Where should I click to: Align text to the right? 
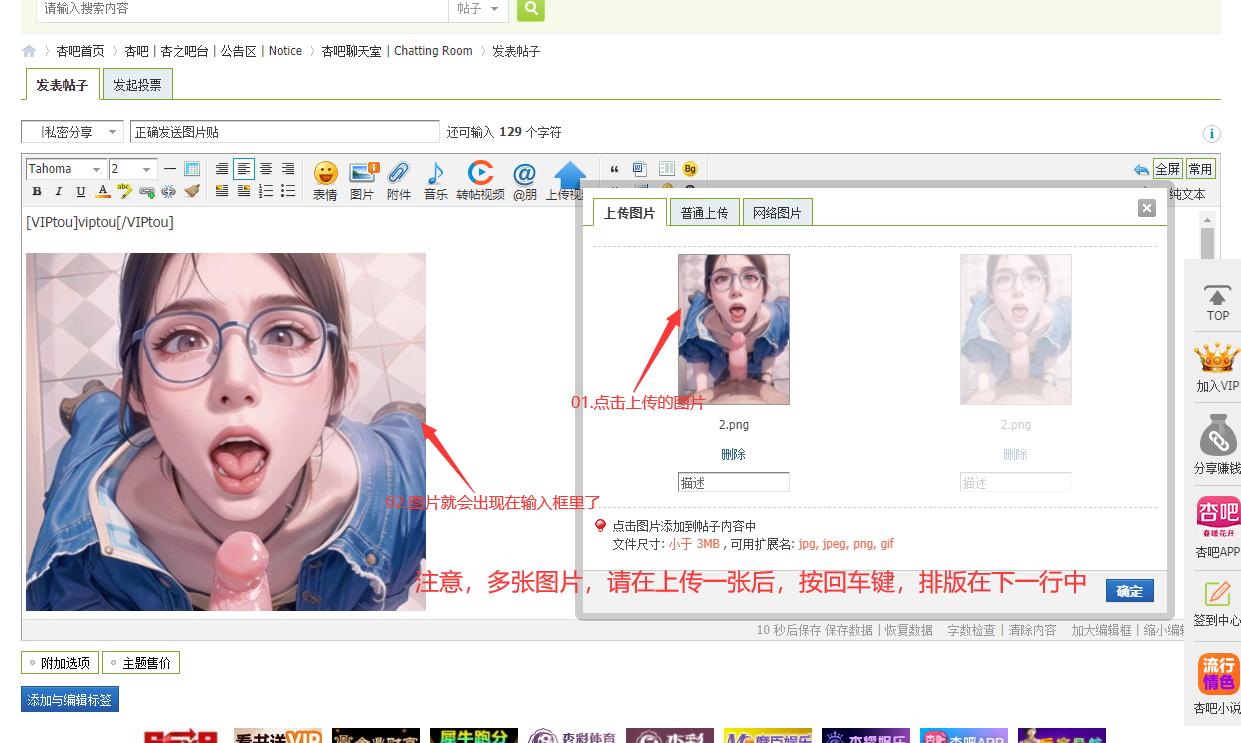[288, 169]
